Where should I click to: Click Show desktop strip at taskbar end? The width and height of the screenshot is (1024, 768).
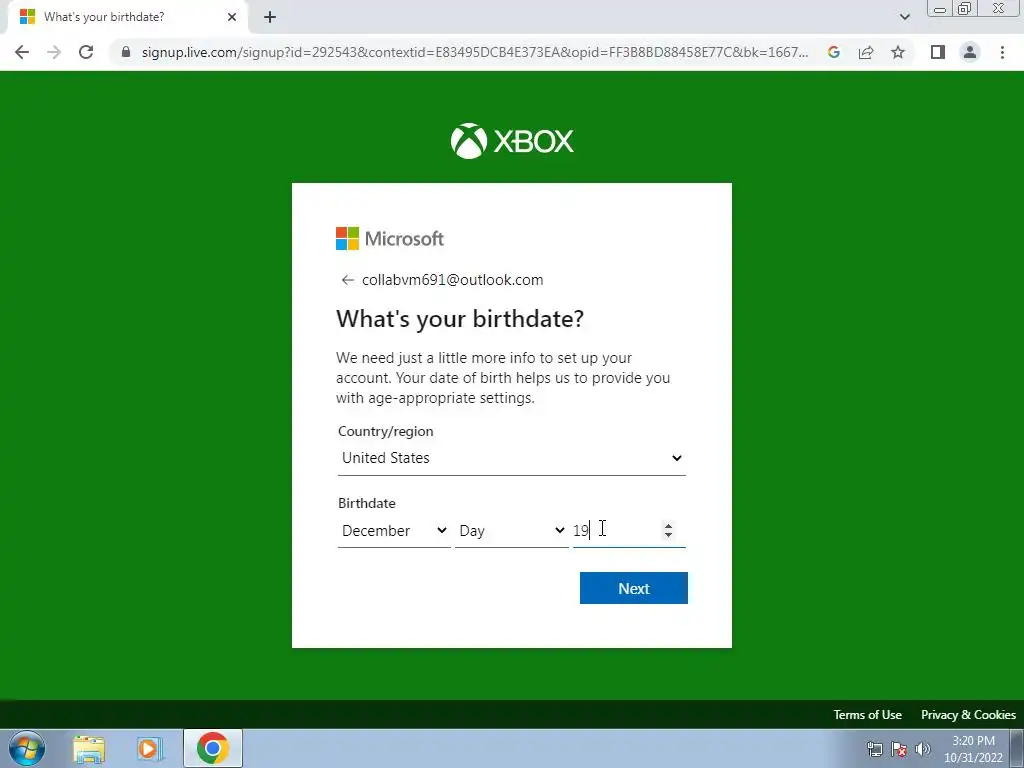(1017, 748)
